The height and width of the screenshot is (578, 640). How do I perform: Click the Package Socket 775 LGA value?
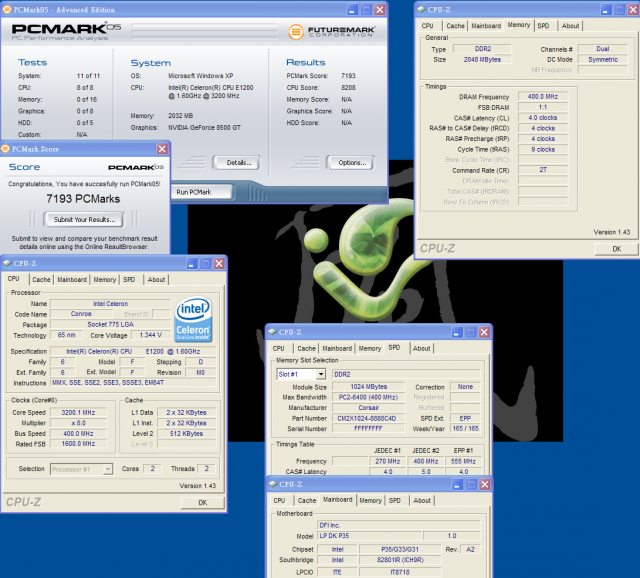[110, 325]
